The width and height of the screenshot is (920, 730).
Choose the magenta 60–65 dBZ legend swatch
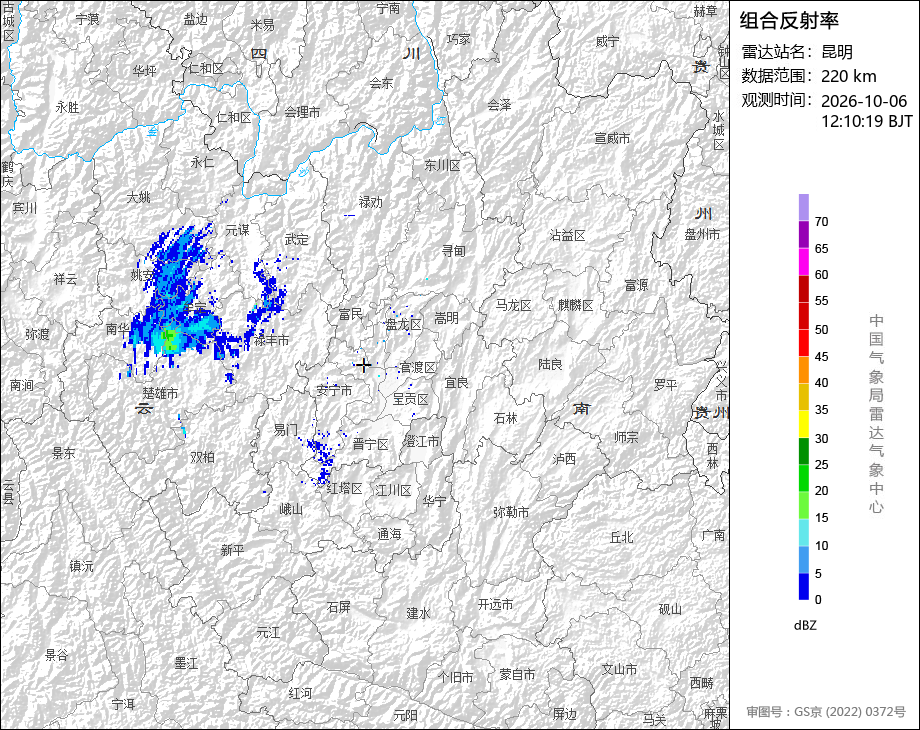(x=804, y=261)
